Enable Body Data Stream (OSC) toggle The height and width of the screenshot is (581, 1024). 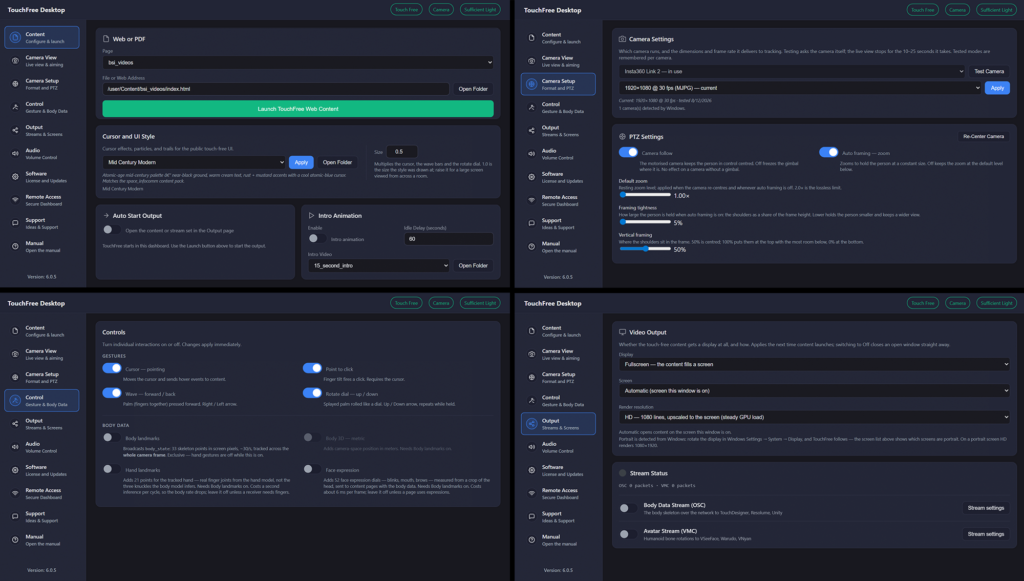628,508
